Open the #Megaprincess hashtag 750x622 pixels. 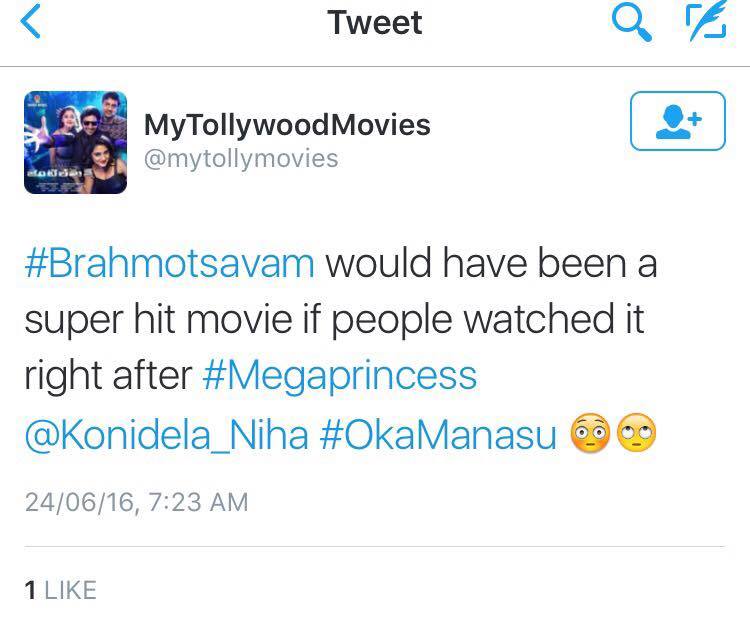point(340,377)
